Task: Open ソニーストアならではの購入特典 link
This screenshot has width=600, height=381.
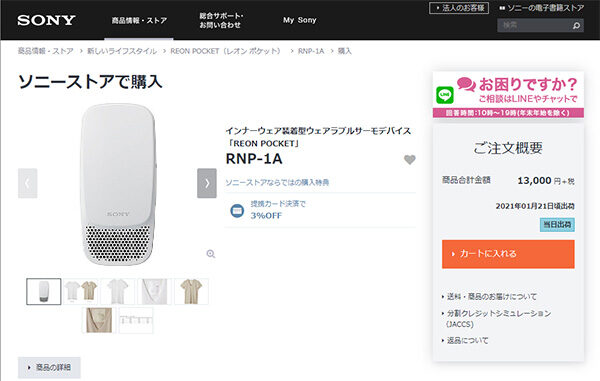Action: (277, 182)
